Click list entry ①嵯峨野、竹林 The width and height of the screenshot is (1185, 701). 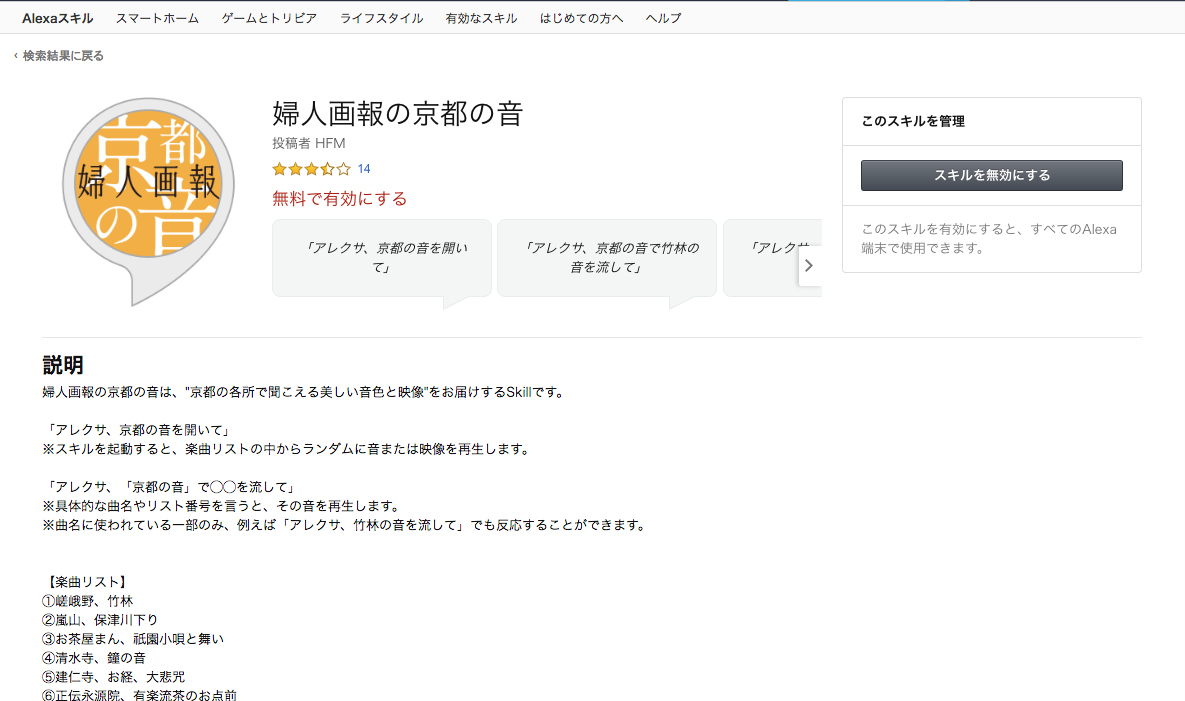point(88,601)
